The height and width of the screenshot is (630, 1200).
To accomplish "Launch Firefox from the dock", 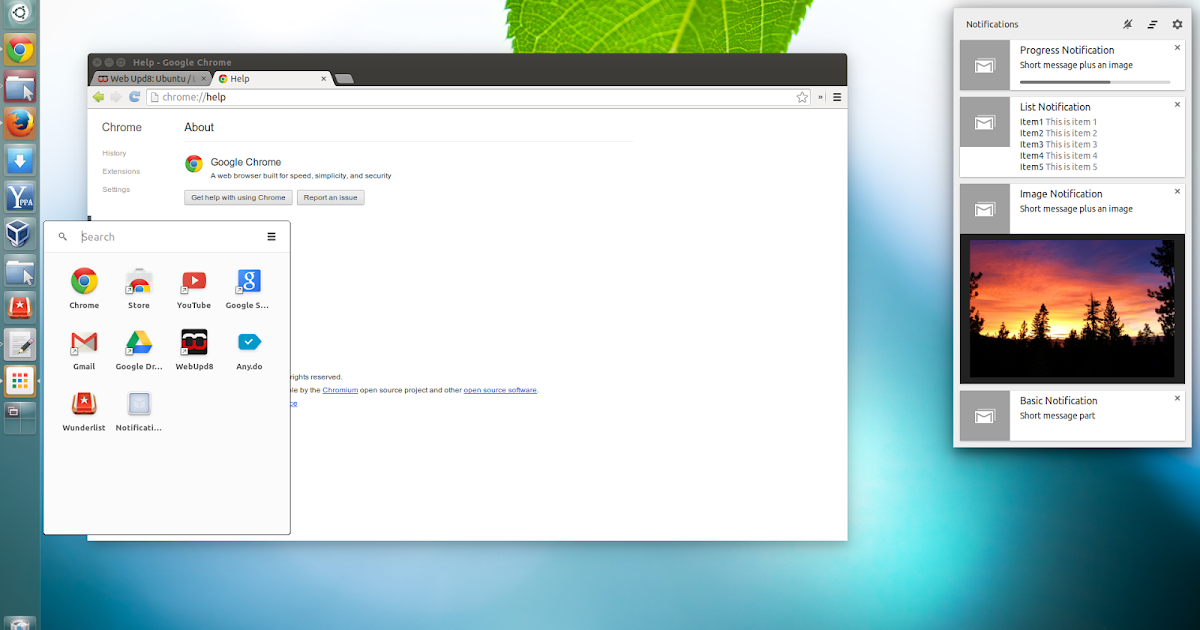I will point(19,124).
